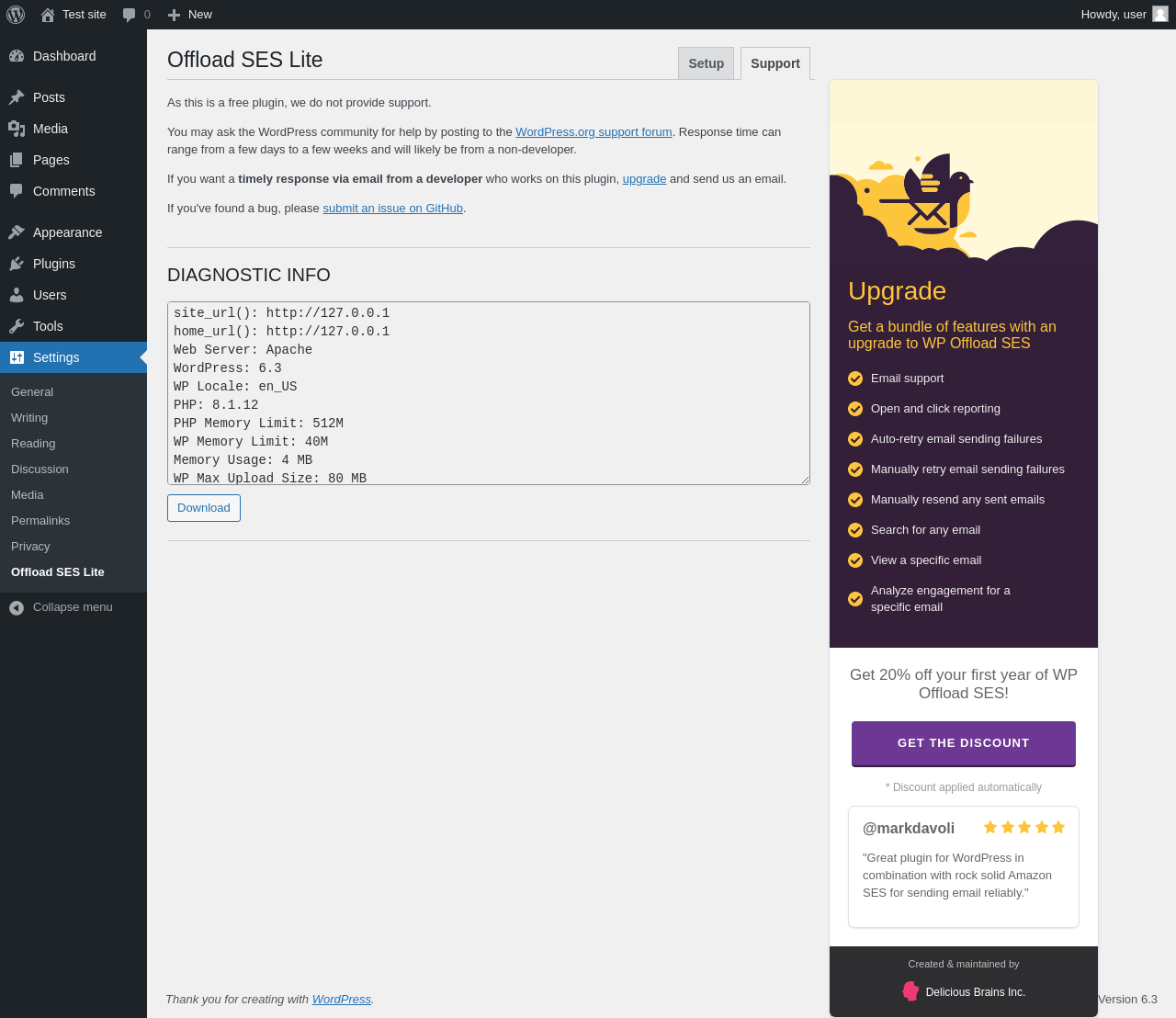Viewport: 1176px width, 1018px height.
Task: Click the Email support feature checkmark
Action: (855, 379)
